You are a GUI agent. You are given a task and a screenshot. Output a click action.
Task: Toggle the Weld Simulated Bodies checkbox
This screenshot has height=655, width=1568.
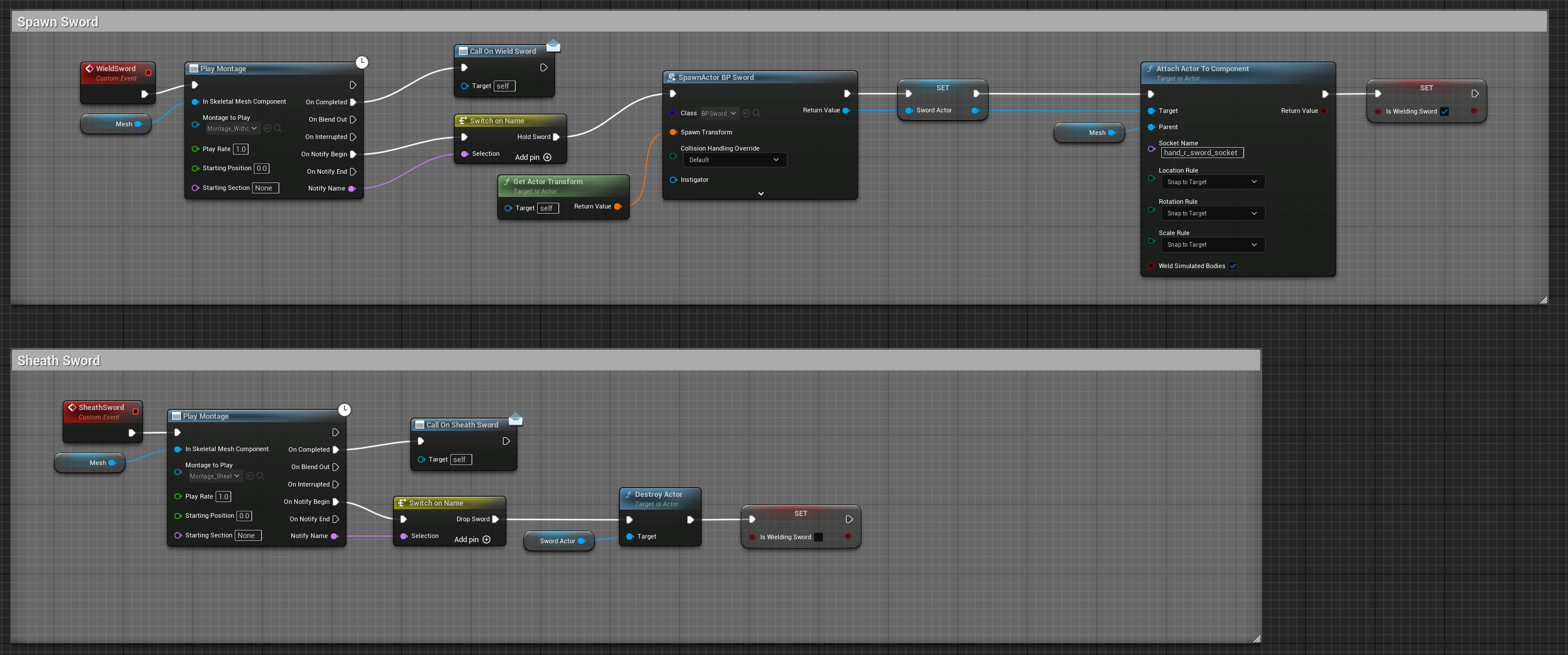pyautogui.click(x=1232, y=266)
